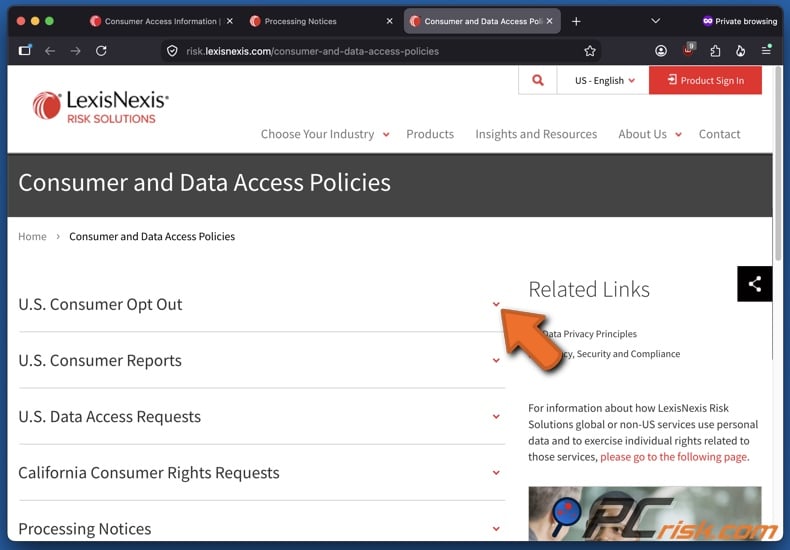Click the LexisNexis Risk Solutions logo
This screenshot has width=790, height=550.
(x=101, y=106)
